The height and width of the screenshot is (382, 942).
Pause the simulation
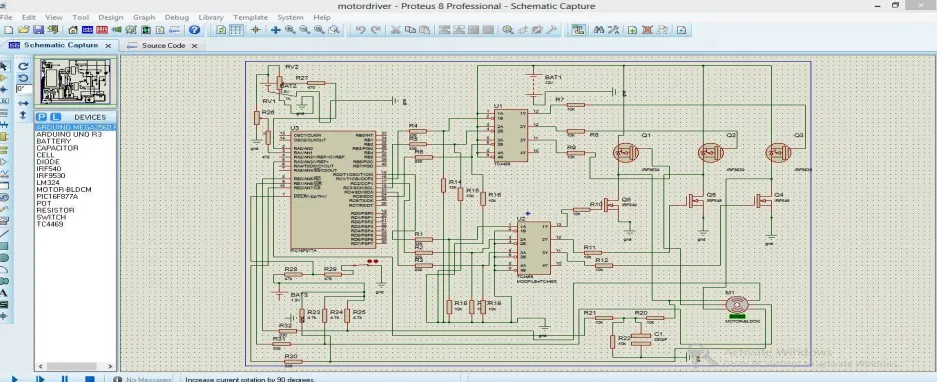tap(65, 379)
